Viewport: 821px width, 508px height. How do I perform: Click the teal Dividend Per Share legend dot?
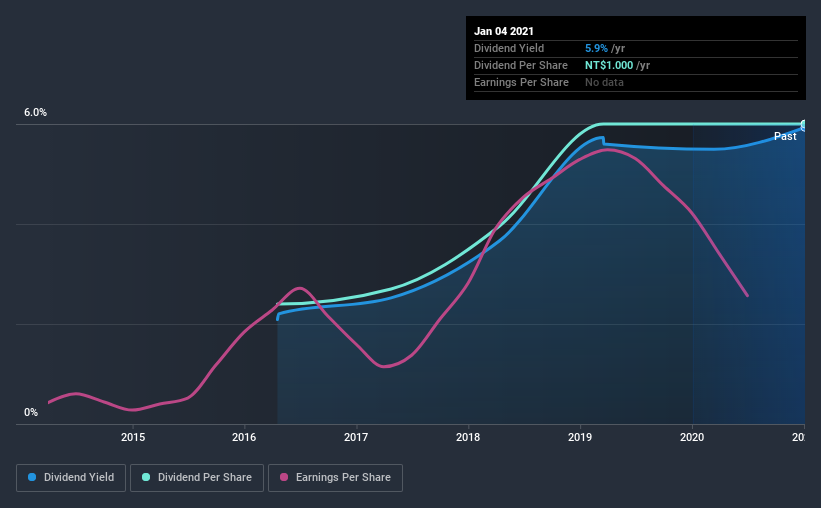point(146,477)
